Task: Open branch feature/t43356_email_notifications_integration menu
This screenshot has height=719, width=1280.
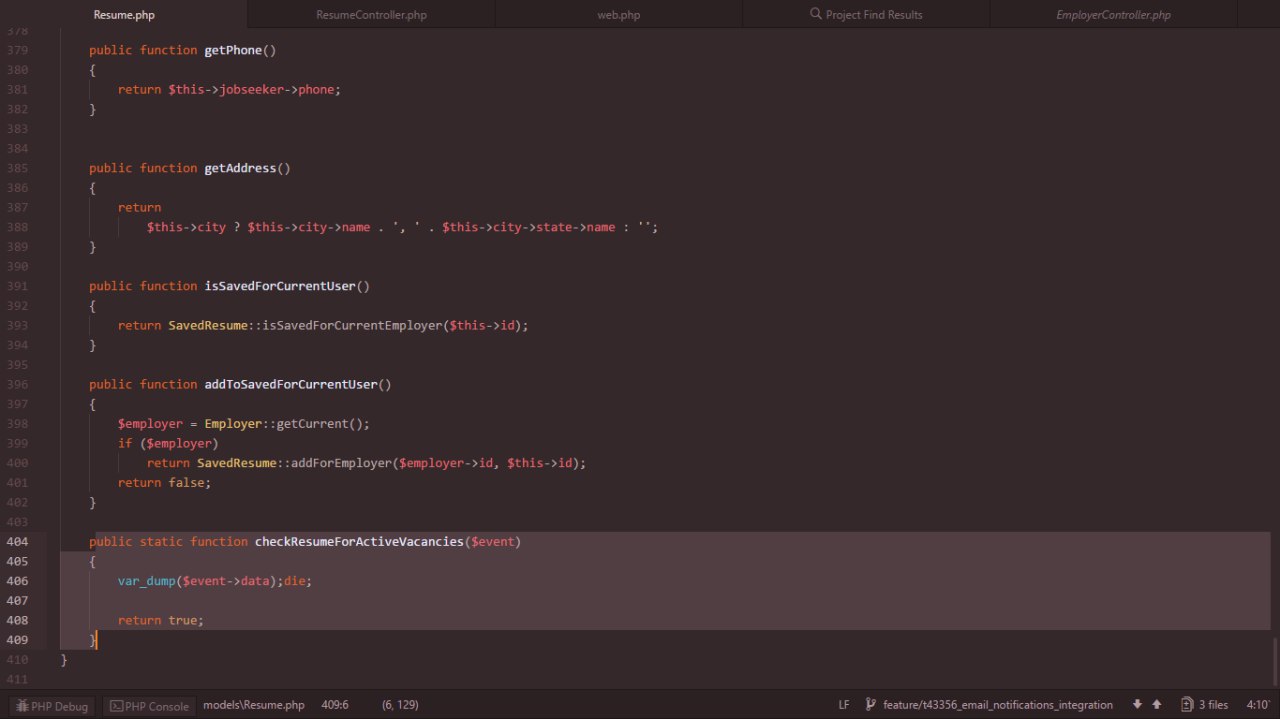Action: tap(998, 705)
